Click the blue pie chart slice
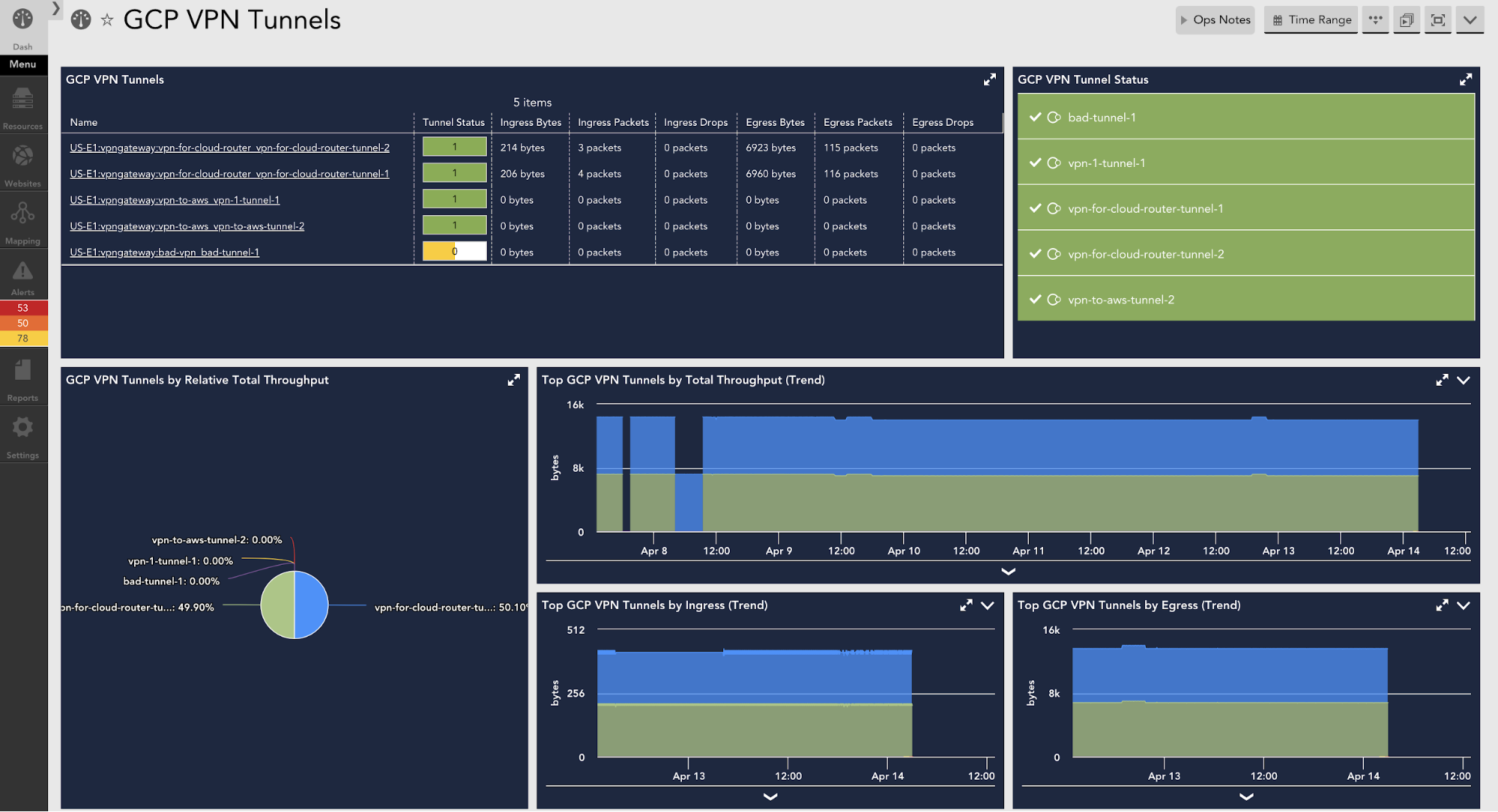 click(x=312, y=605)
